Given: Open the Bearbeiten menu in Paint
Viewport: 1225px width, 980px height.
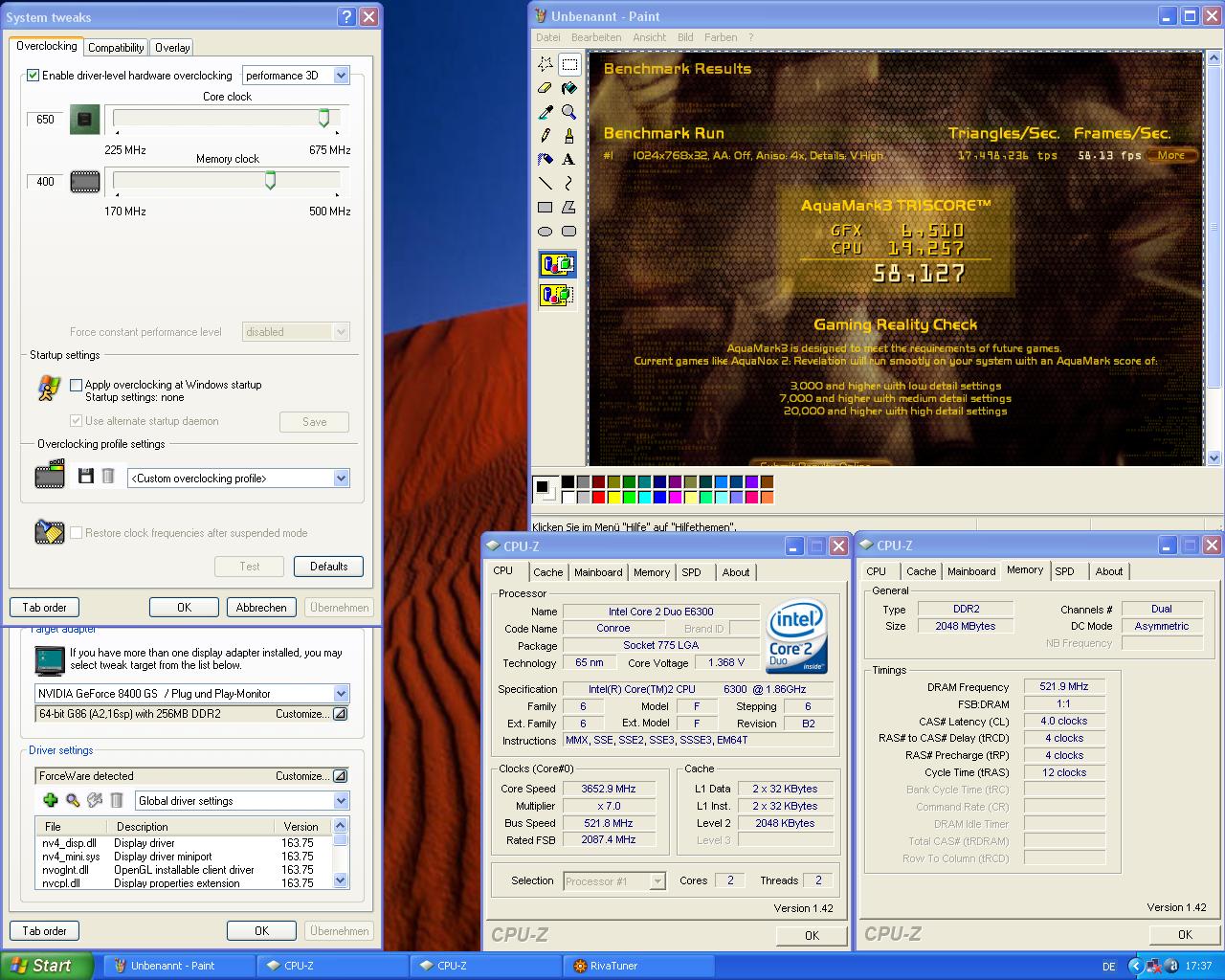Looking at the screenshot, I should tap(596, 37).
